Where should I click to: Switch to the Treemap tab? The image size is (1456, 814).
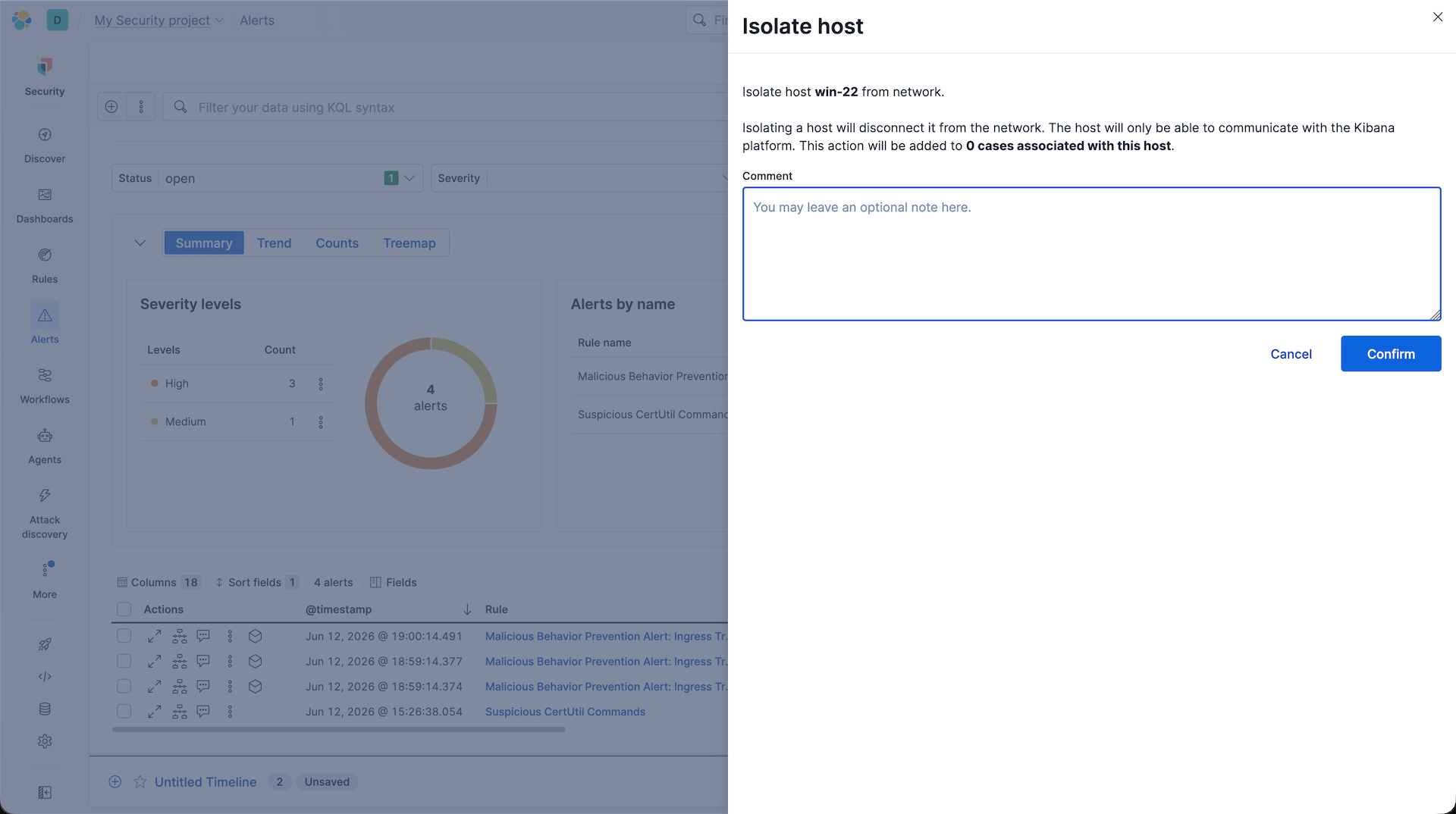(409, 243)
